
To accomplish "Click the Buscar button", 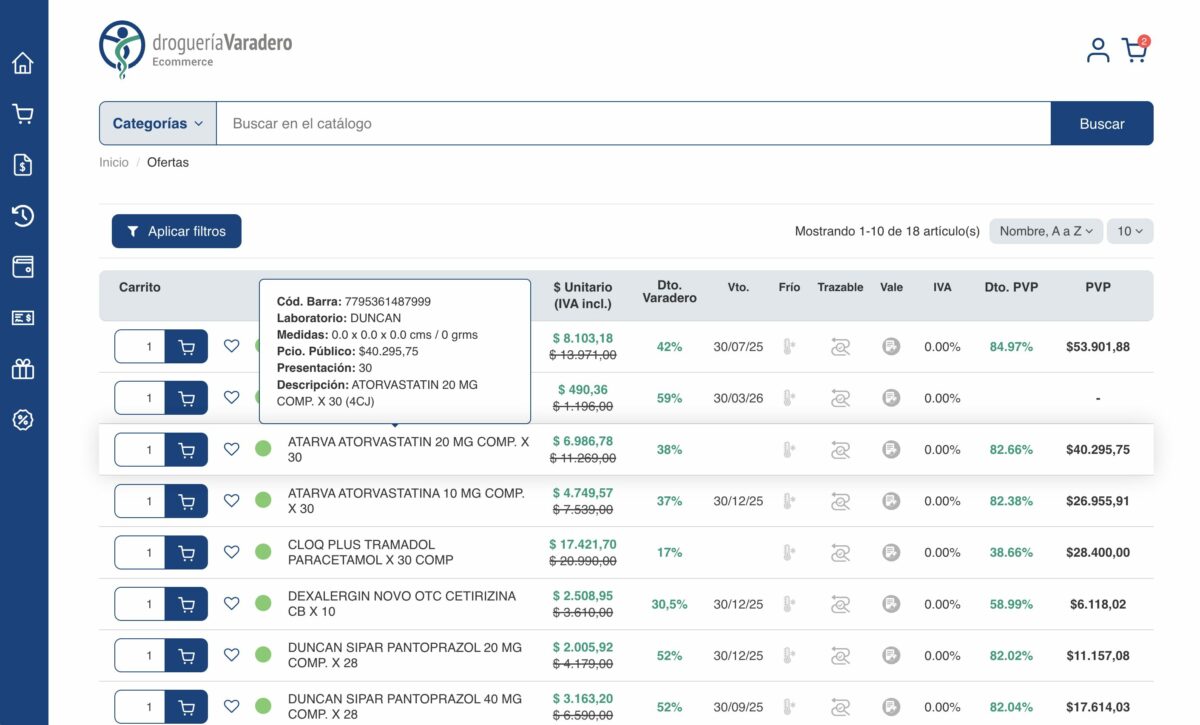I will pyautogui.click(x=1101, y=124).
